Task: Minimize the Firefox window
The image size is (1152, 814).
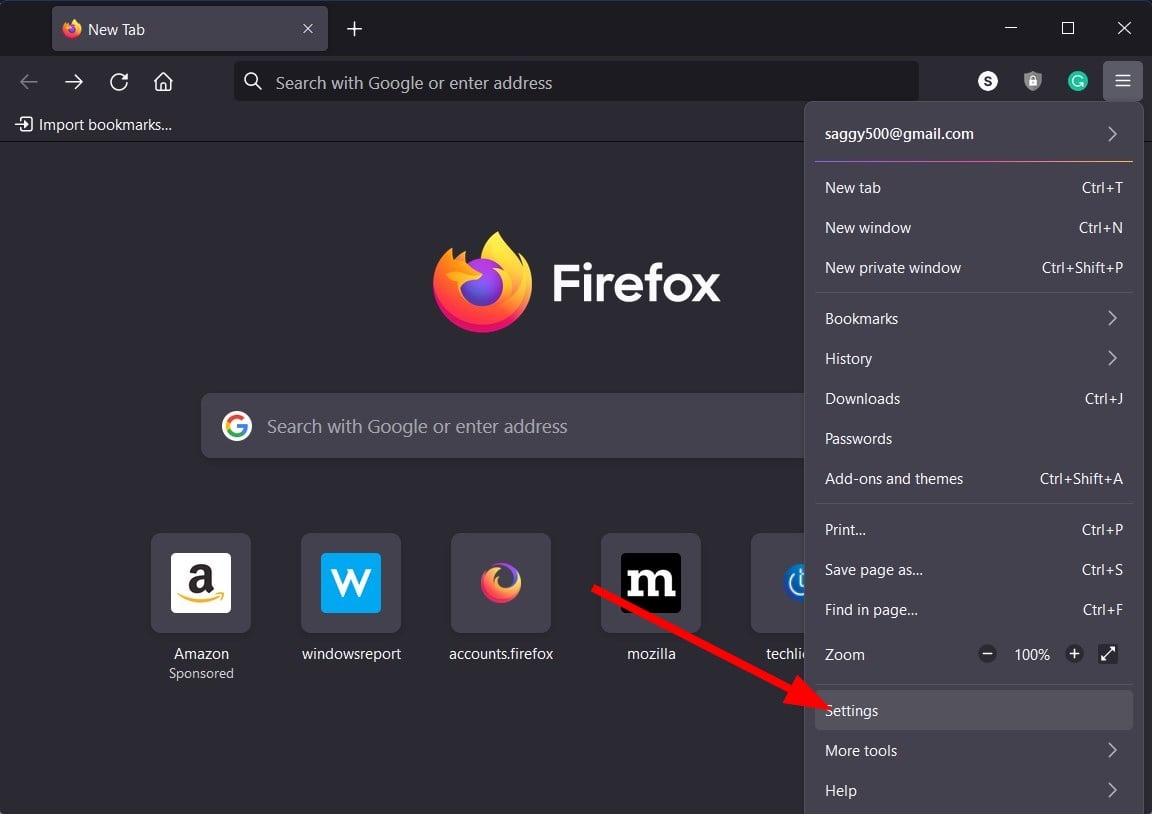Action: click(x=1011, y=28)
